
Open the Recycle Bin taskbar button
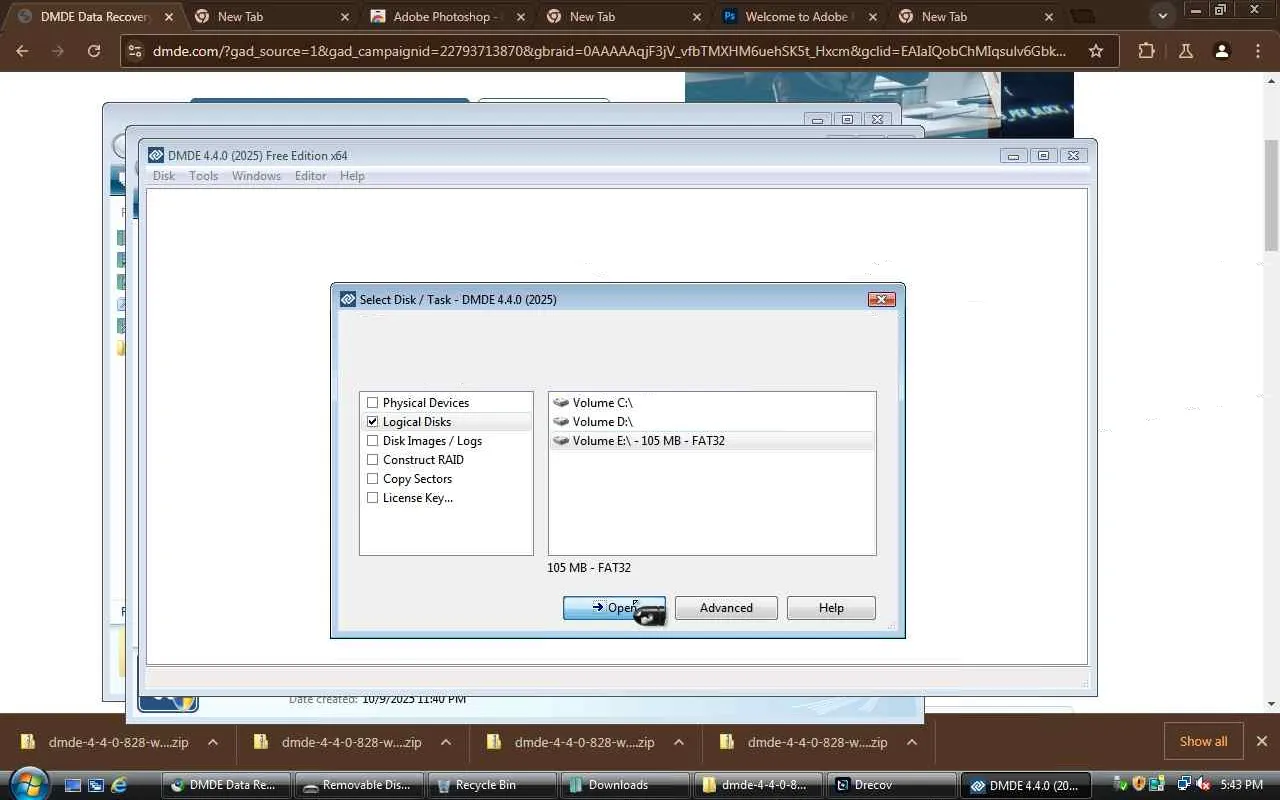point(490,785)
